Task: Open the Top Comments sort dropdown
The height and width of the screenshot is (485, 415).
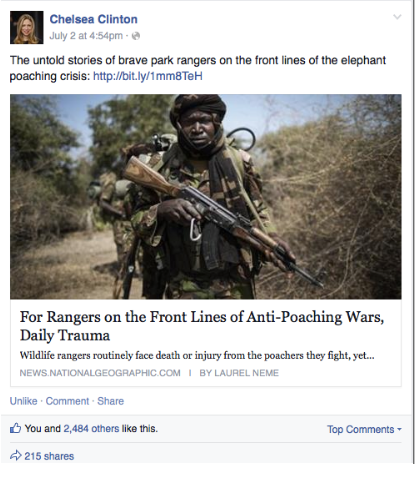Action: point(364,429)
